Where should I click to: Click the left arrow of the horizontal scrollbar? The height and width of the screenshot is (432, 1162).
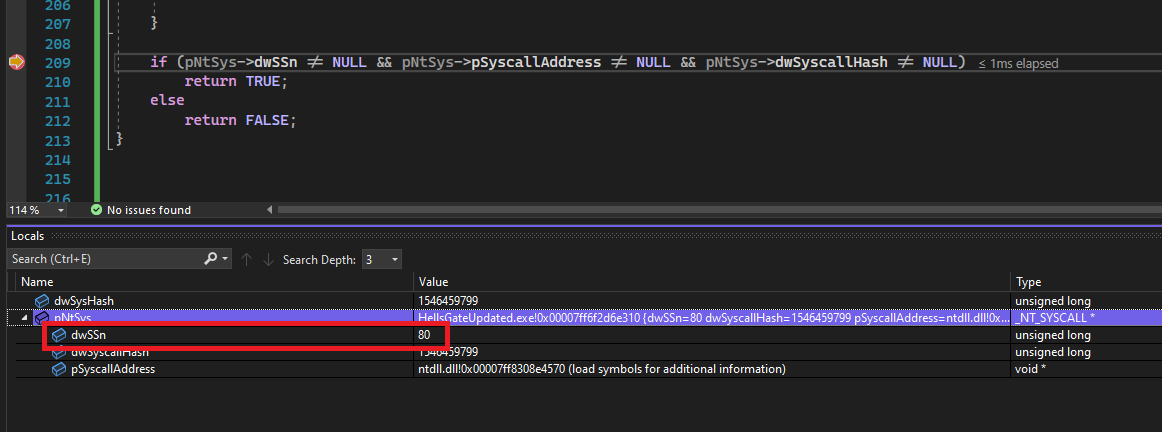[270, 210]
